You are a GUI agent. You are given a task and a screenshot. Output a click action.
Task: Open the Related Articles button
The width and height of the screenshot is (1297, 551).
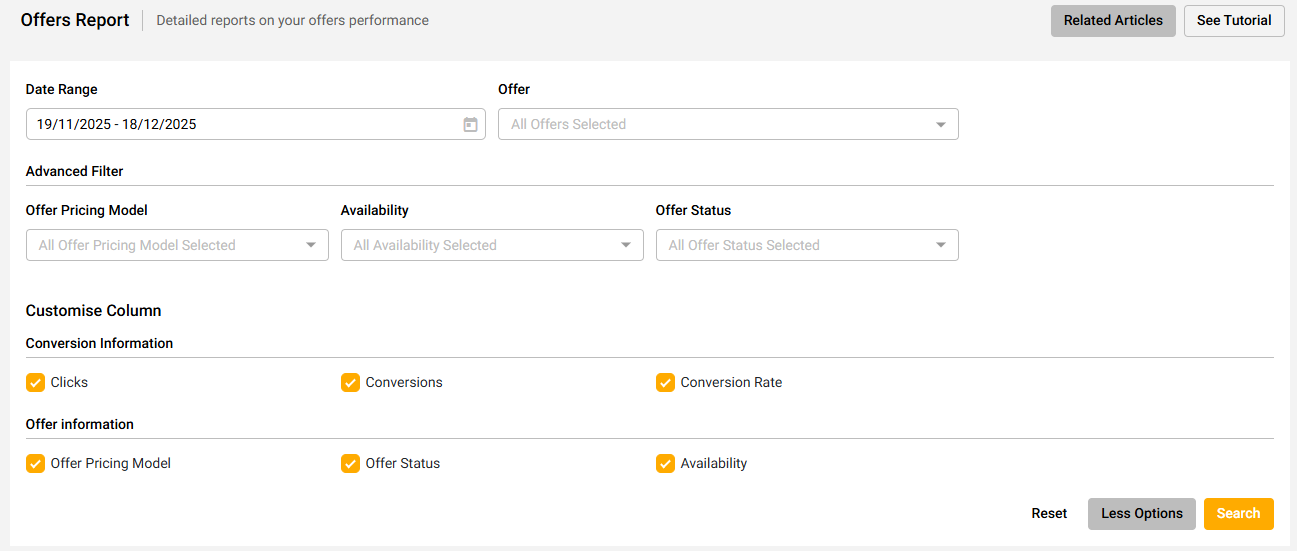pyautogui.click(x=1113, y=21)
